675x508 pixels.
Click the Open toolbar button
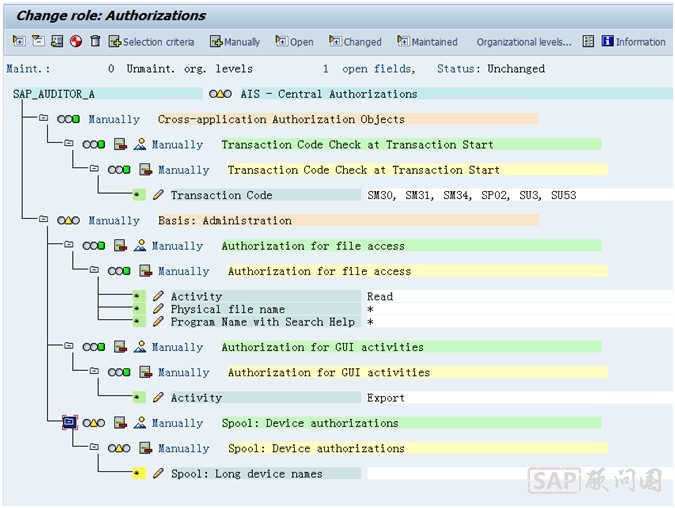click(294, 42)
